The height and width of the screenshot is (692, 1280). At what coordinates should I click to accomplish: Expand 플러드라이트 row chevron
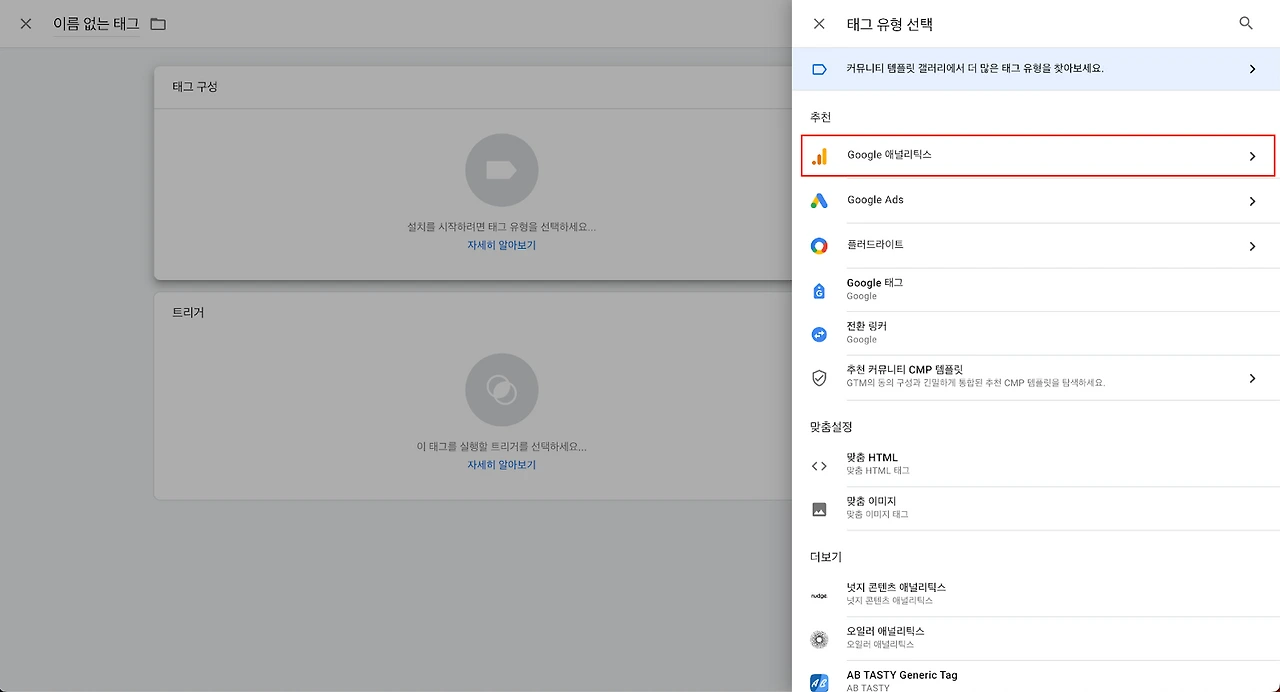pyautogui.click(x=1252, y=246)
